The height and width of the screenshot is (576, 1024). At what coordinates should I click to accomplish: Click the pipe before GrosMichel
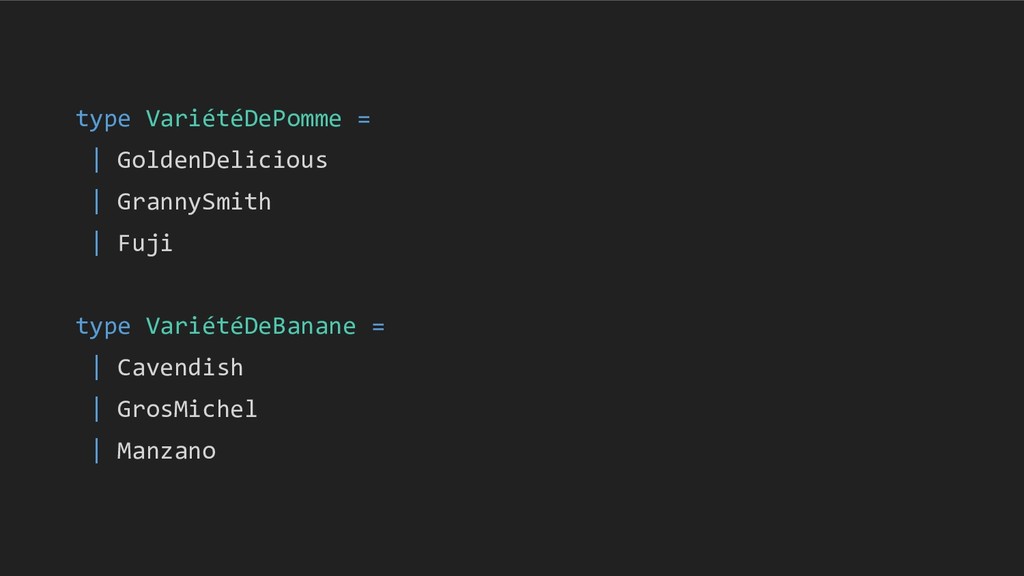click(x=97, y=409)
